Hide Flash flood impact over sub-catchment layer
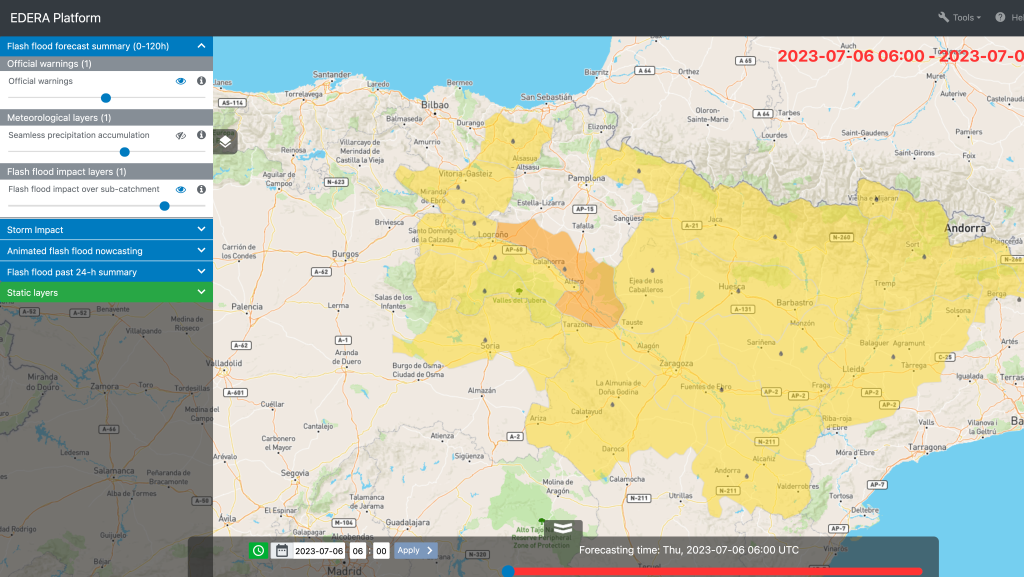The height and width of the screenshot is (577, 1024). click(181, 189)
